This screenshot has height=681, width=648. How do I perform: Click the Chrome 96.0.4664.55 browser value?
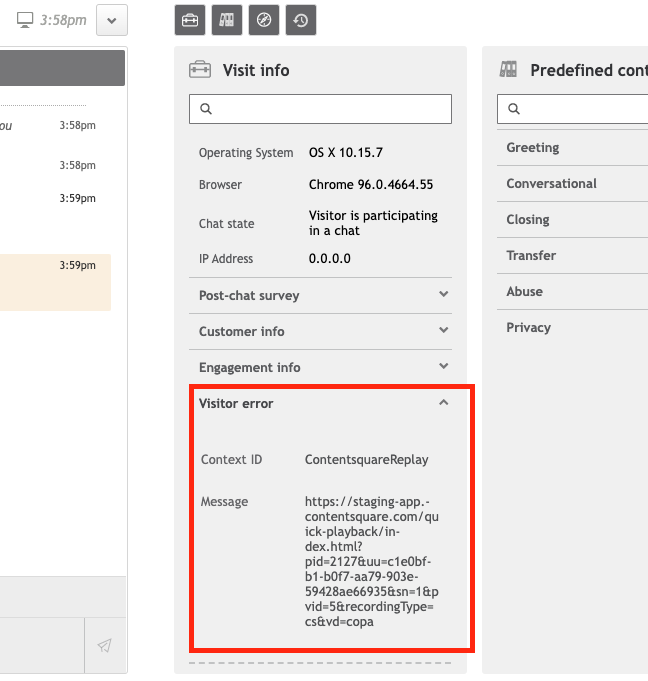[x=371, y=185]
